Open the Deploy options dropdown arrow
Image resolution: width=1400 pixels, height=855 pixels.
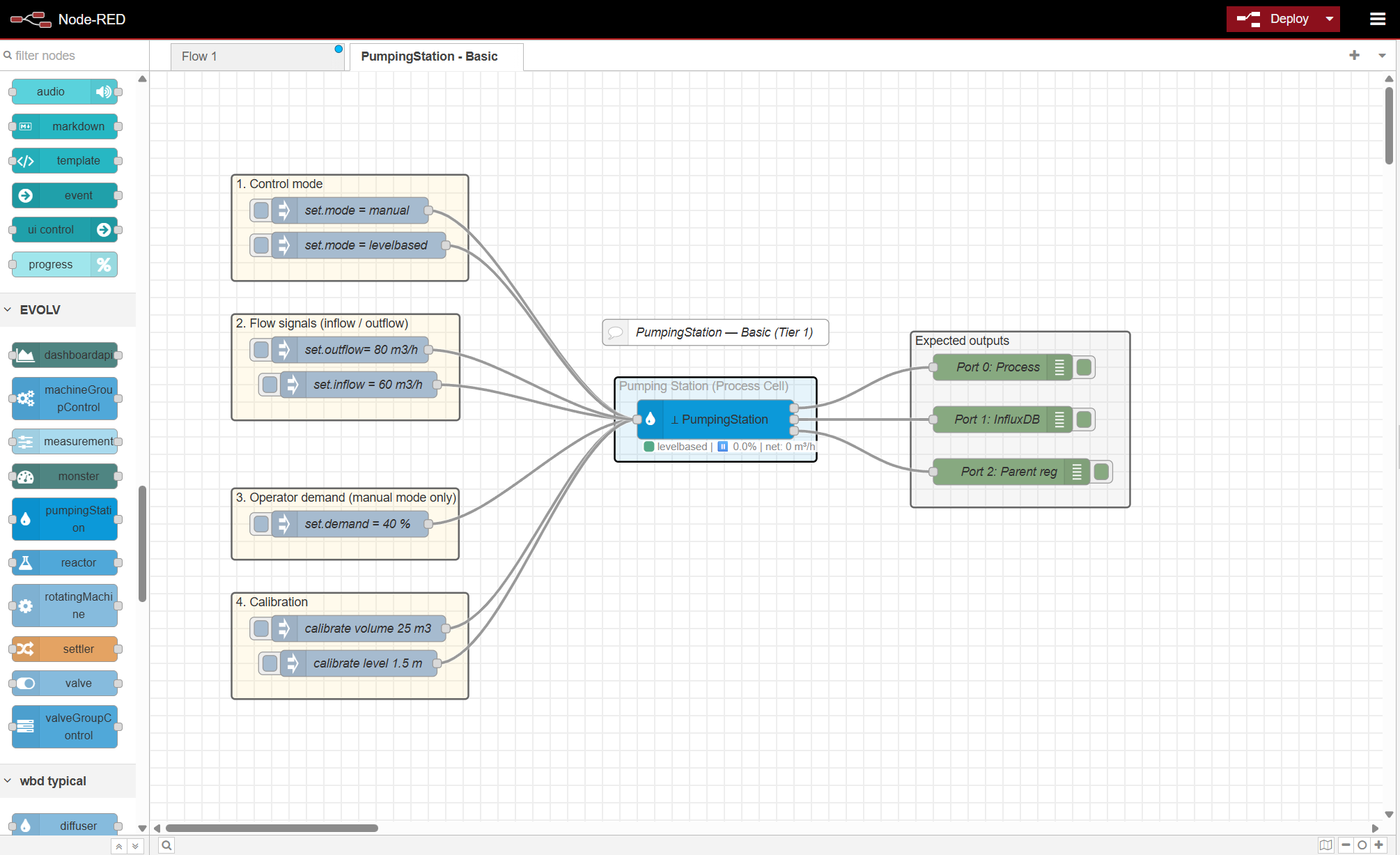tap(1330, 19)
